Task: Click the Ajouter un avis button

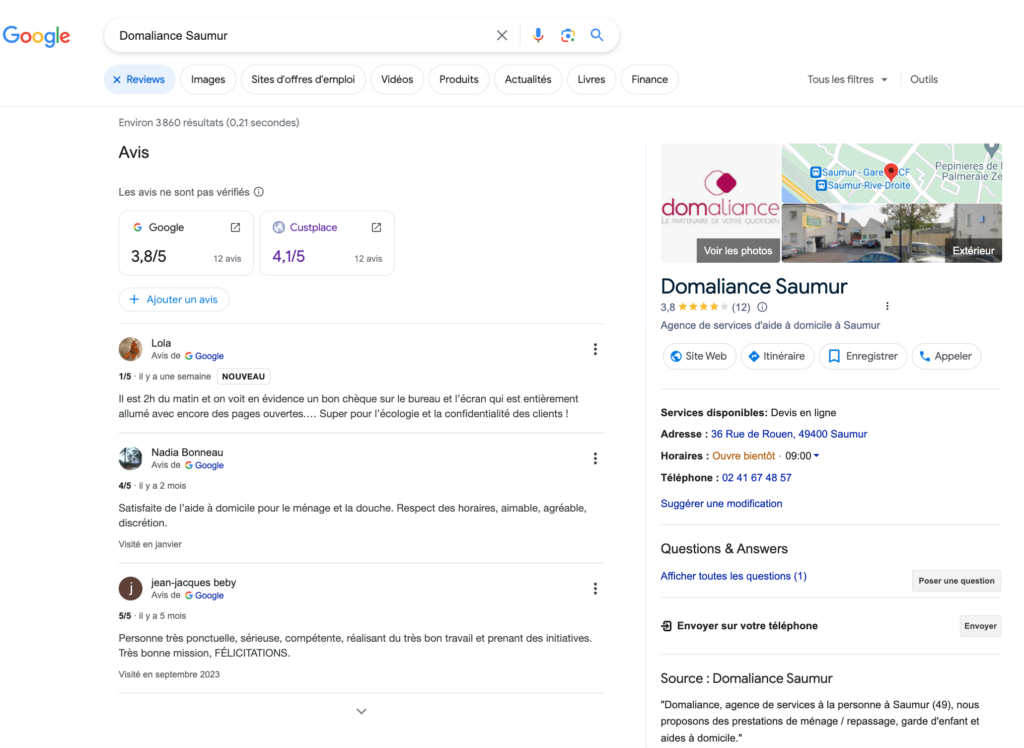Action: pyautogui.click(x=174, y=299)
